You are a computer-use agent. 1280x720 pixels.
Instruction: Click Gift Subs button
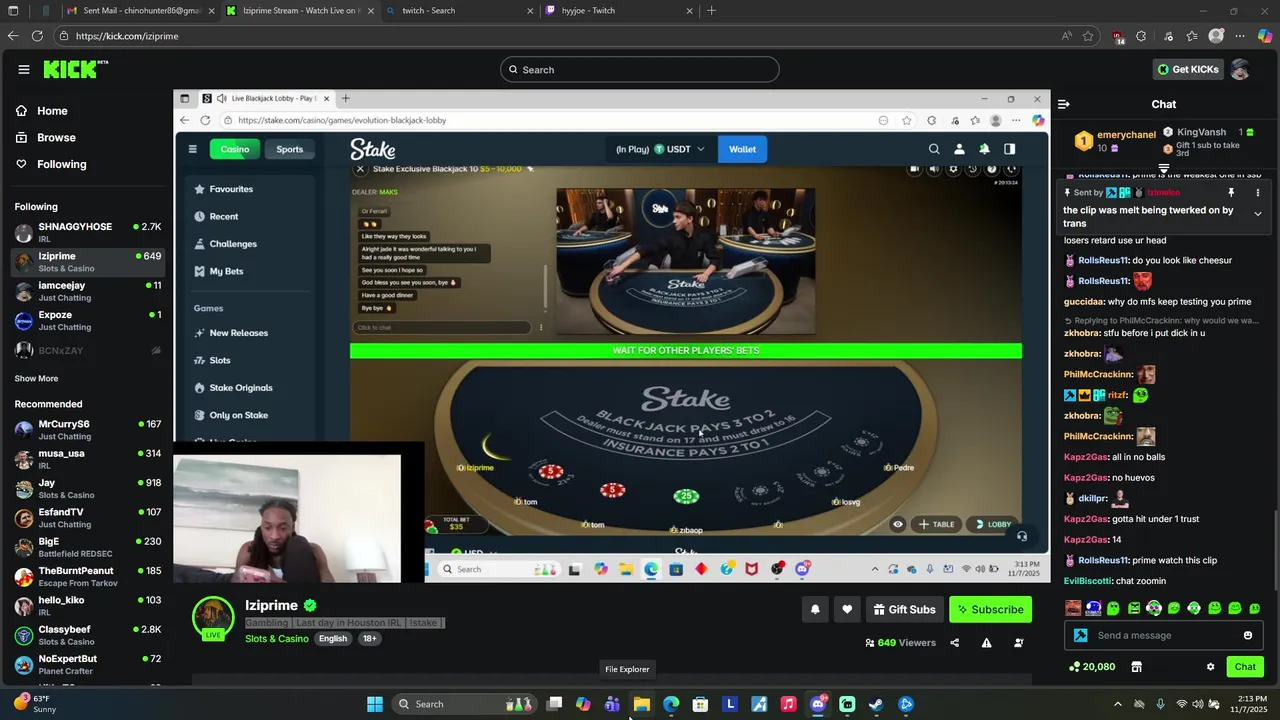click(x=904, y=609)
